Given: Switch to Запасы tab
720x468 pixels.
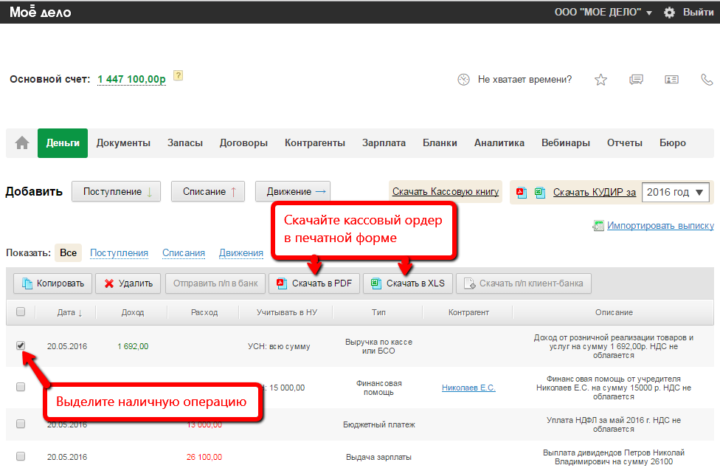Looking at the screenshot, I should [x=185, y=143].
